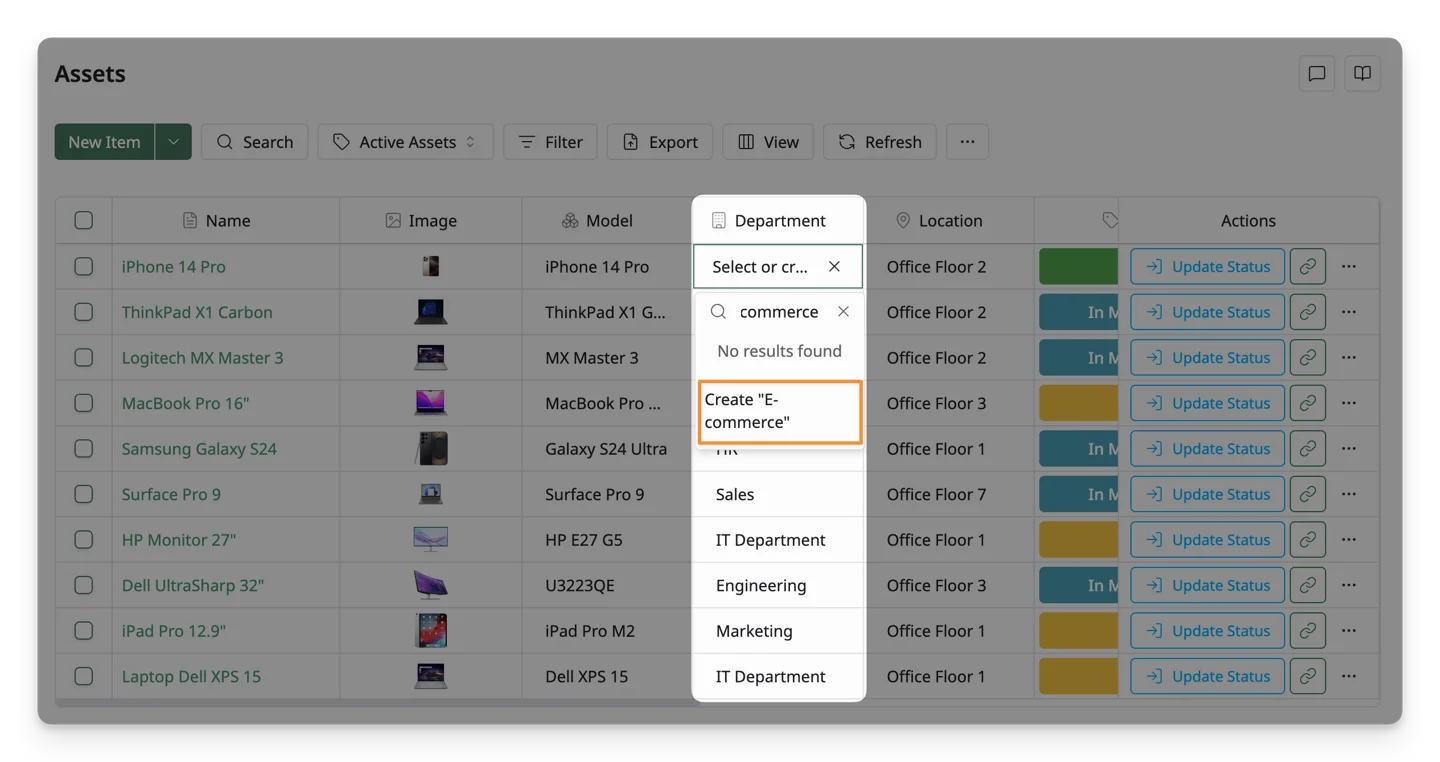Click the Marketing department cell
This screenshot has width=1440, height=762.
tap(778, 630)
